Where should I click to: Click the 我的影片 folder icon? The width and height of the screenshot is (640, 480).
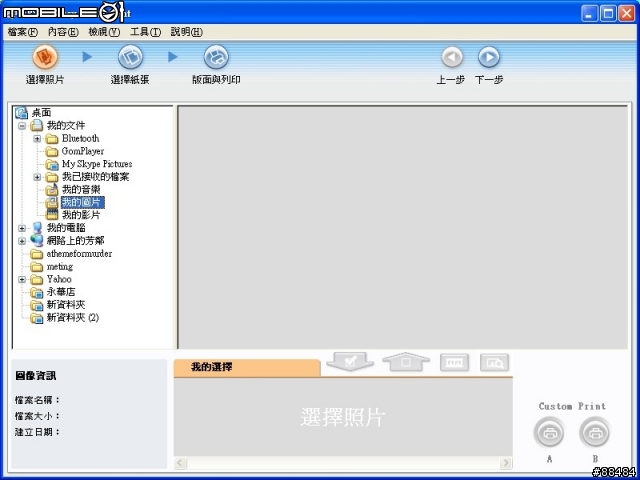point(52,215)
